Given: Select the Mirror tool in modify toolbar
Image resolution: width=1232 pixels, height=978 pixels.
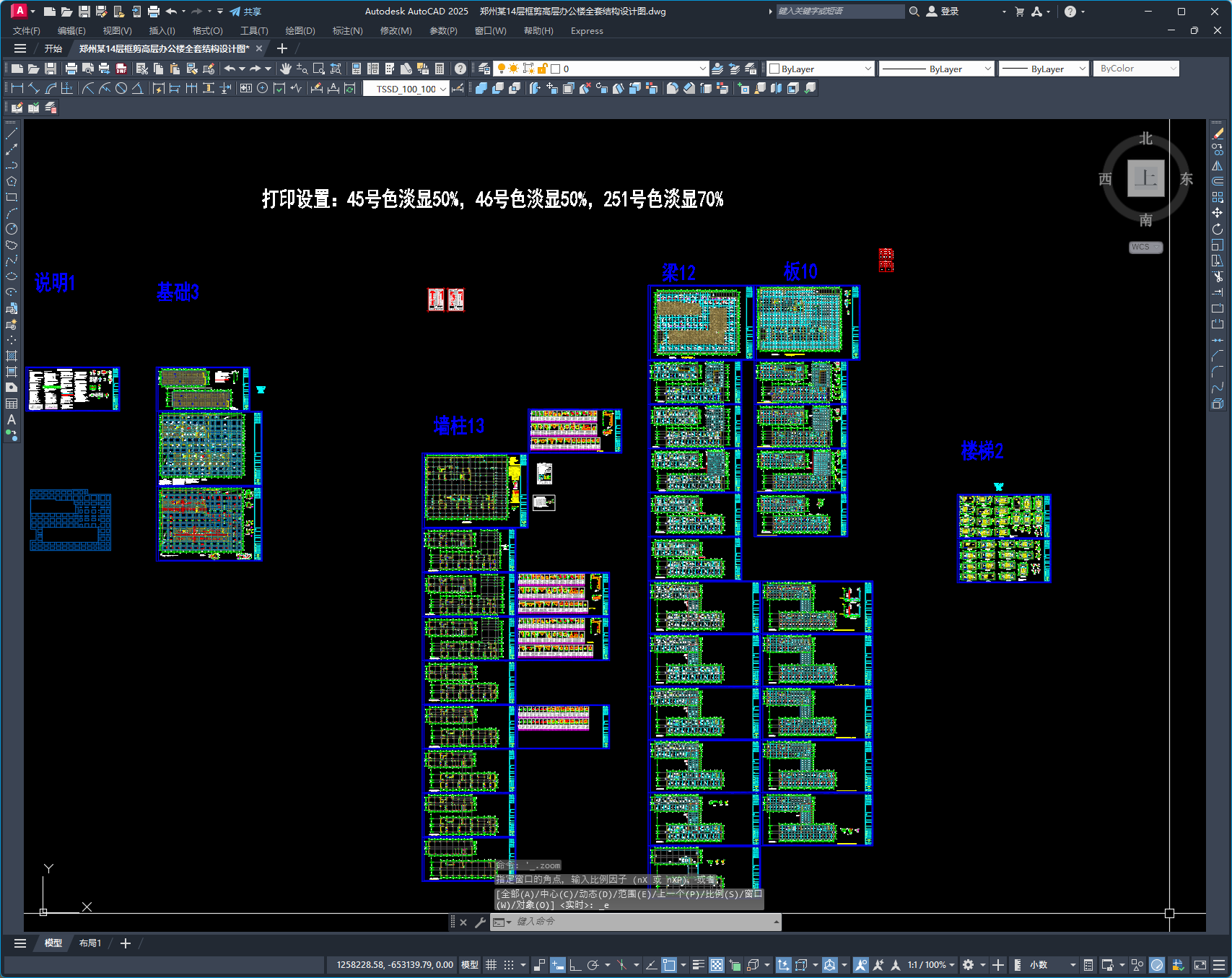Looking at the screenshot, I should point(1218,165).
